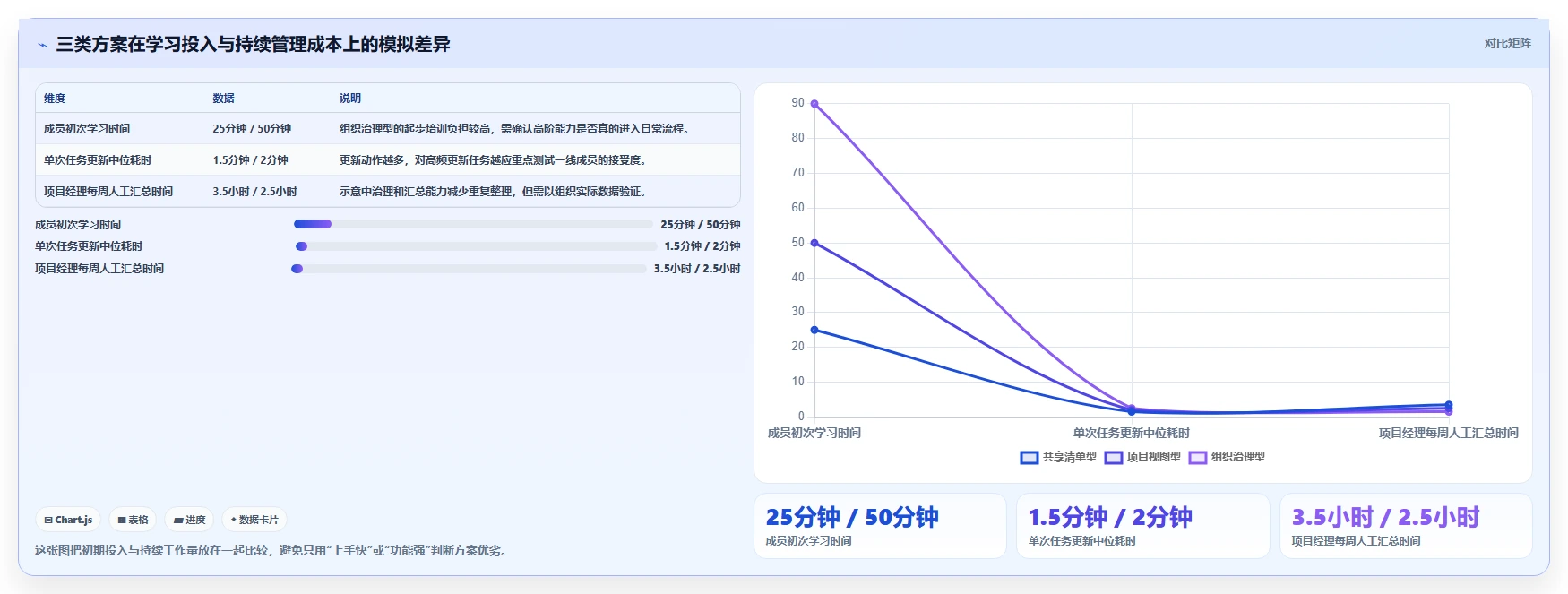Click the 25分钟 / 50分钟 data card

tap(880, 526)
